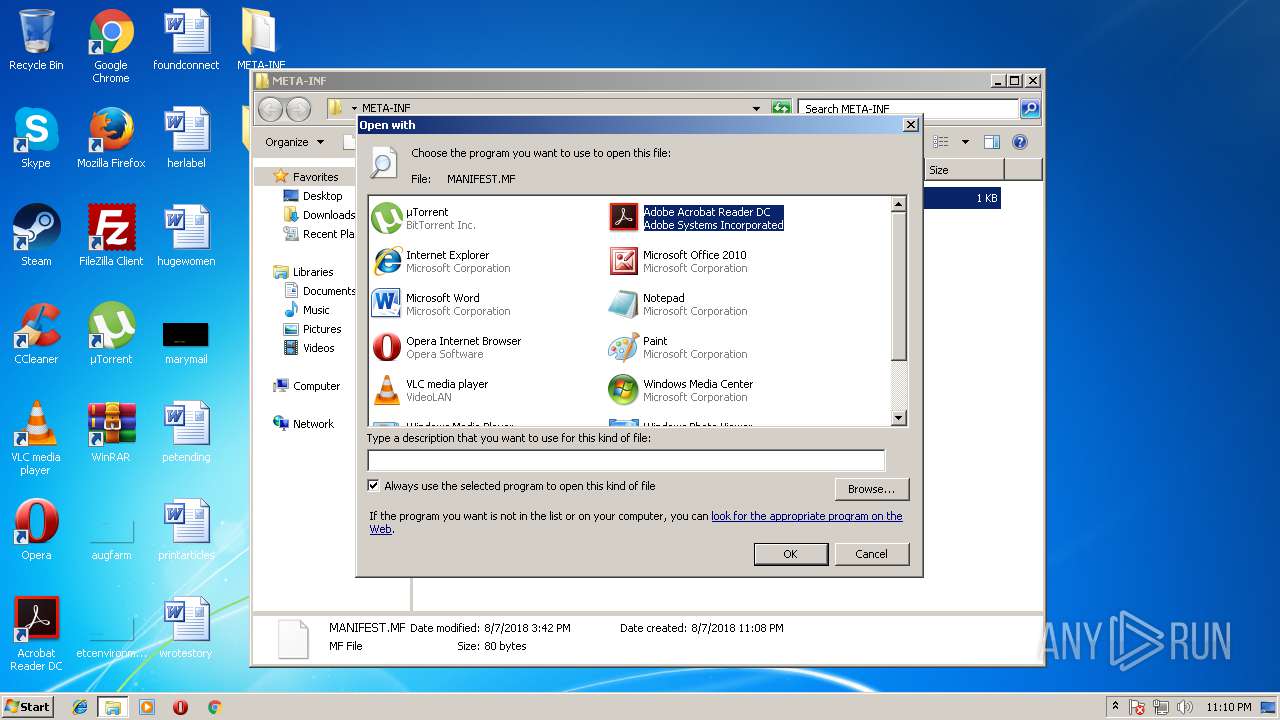Select FileZilla Client desktop shortcut
The width and height of the screenshot is (1280, 720).
(x=111, y=236)
